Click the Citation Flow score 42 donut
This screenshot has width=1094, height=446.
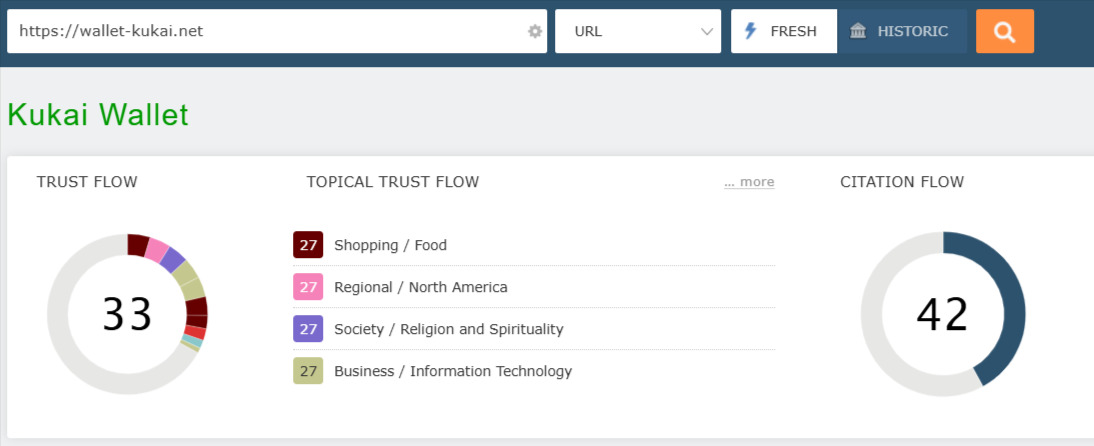point(942,314)
